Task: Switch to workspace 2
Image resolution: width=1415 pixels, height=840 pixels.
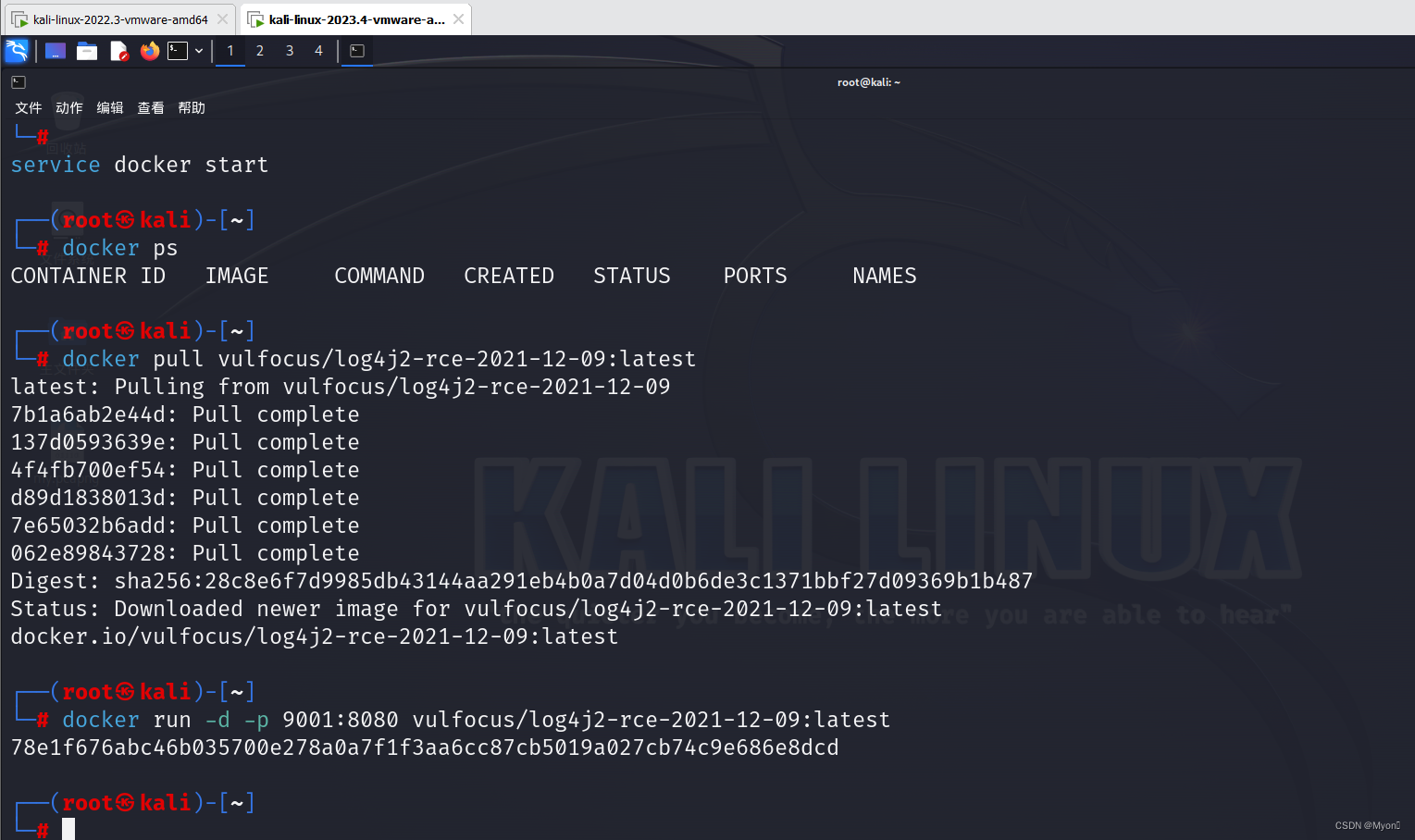Action: point(260,51)
